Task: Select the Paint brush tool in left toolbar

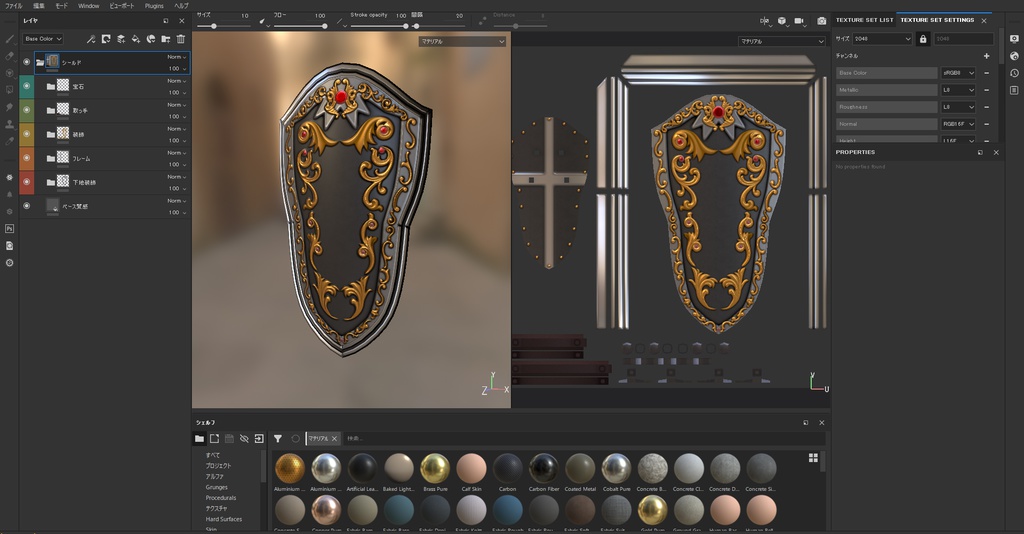Action: click(9, 39)
